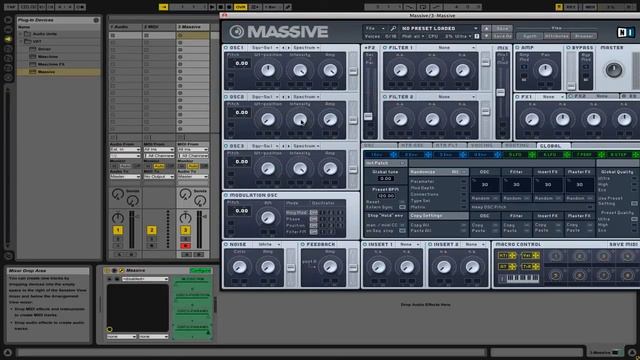
Task: Open OSC1 wavetable Squ-Sw I dropdown
Action: (264, 48)
